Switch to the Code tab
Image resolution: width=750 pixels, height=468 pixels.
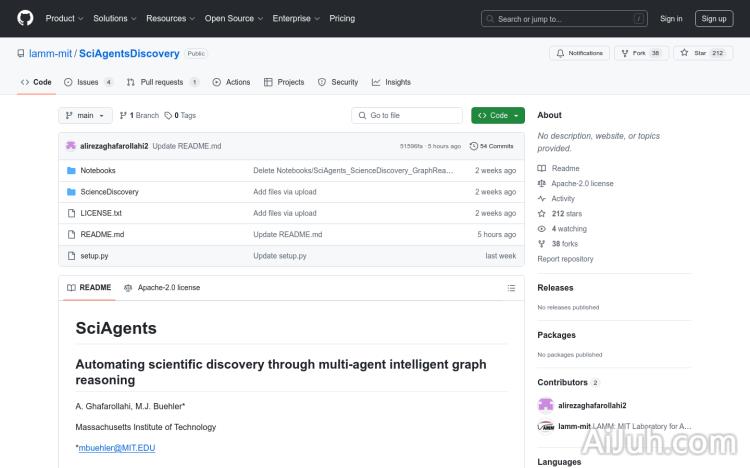(x=36, y=82)
